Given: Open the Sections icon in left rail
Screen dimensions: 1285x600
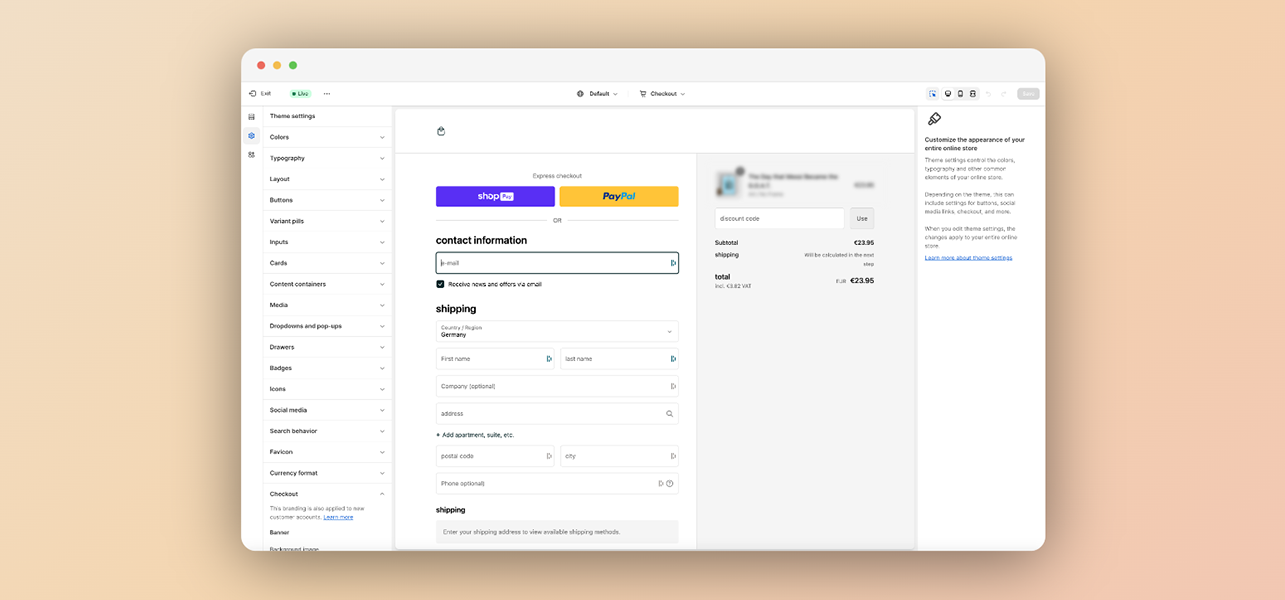Looking at the screenshot, I should click(x=252, y=117).
